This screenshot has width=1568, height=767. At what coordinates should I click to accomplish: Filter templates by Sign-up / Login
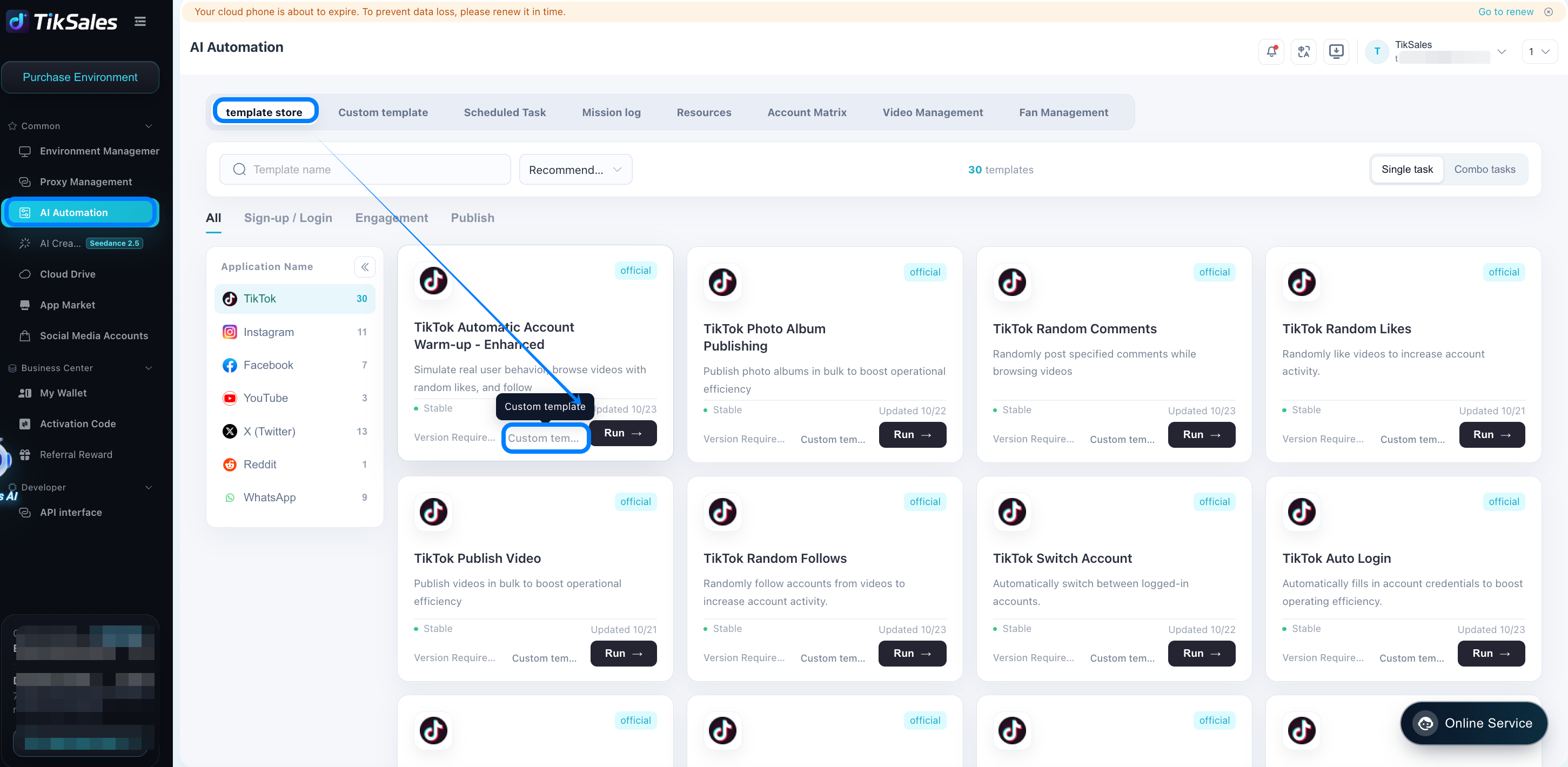(288, 218)
